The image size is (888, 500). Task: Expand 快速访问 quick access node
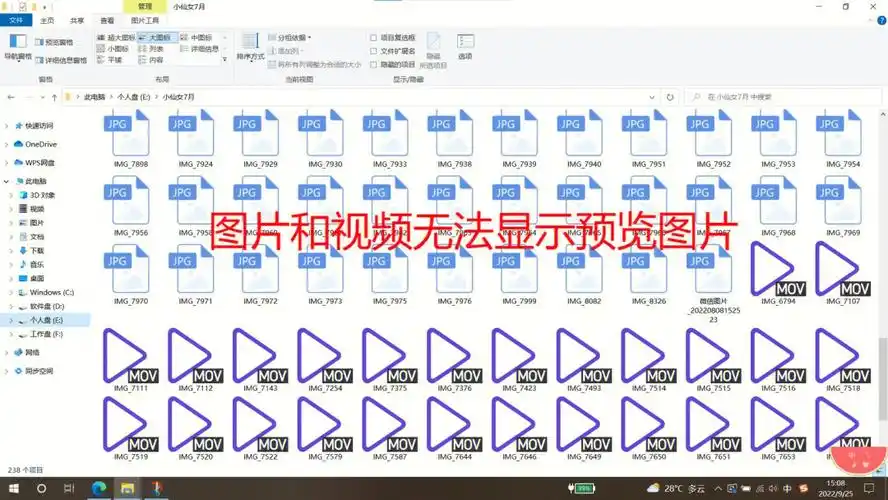(x=7, y=126)
